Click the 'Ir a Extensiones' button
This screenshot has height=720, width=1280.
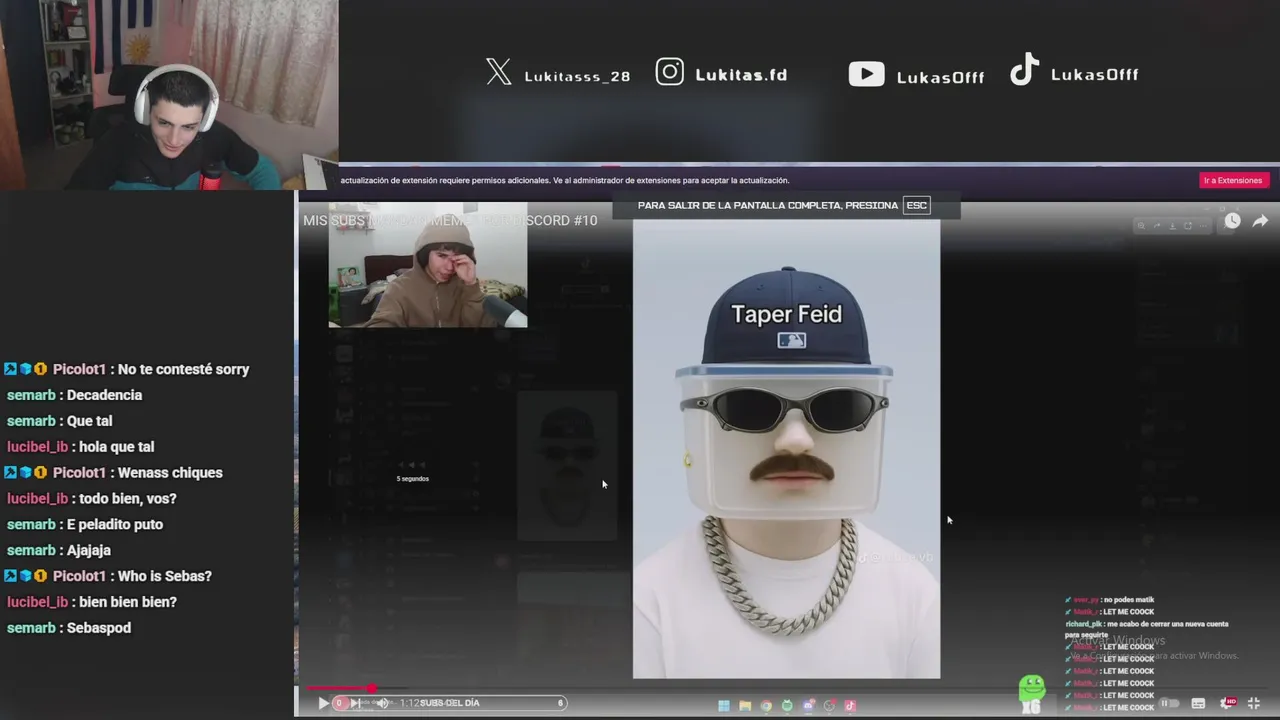(1233, 180)
